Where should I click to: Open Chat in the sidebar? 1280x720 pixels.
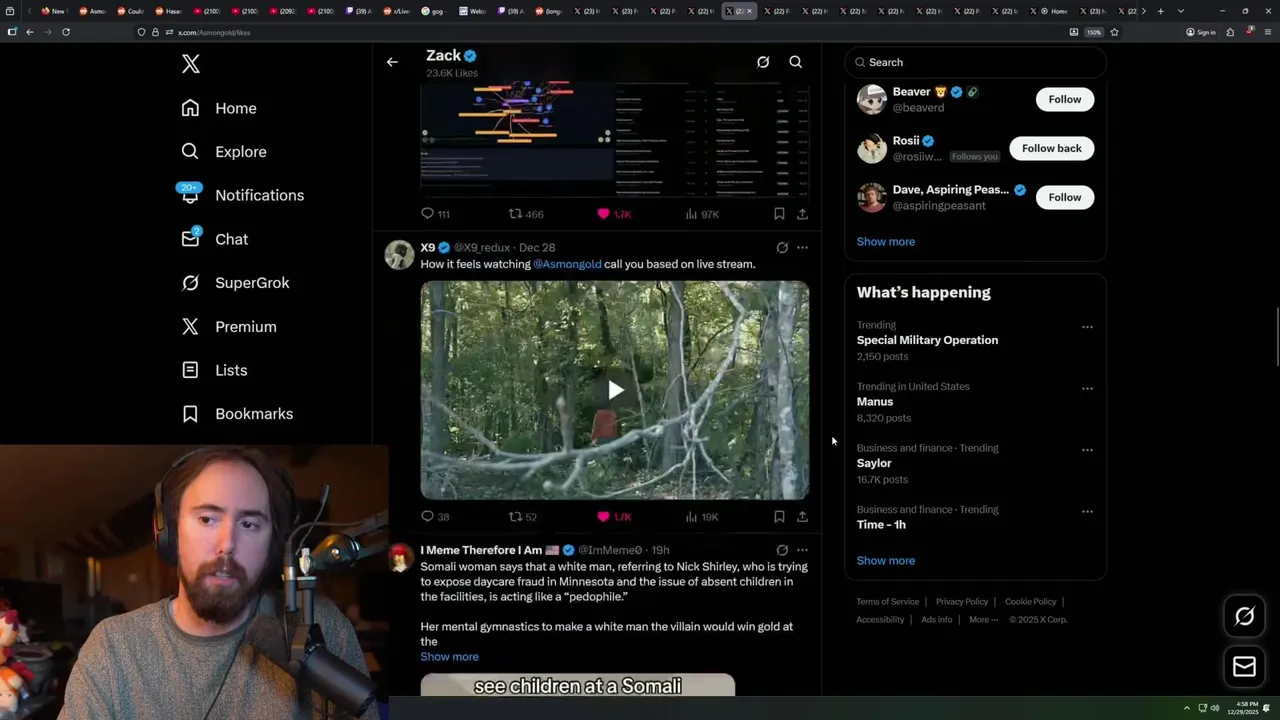tap(214, 239)
